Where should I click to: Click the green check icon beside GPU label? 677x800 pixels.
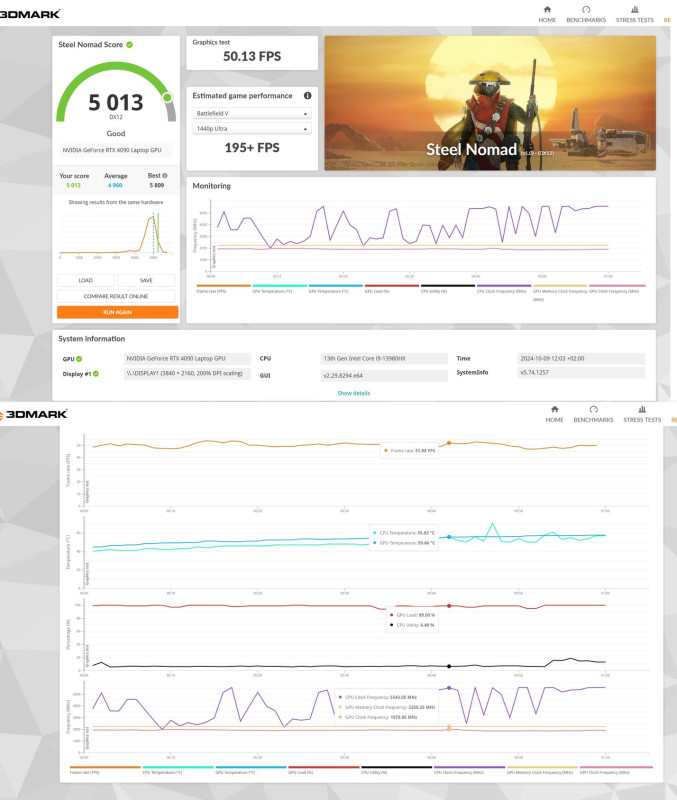[79, 359]
